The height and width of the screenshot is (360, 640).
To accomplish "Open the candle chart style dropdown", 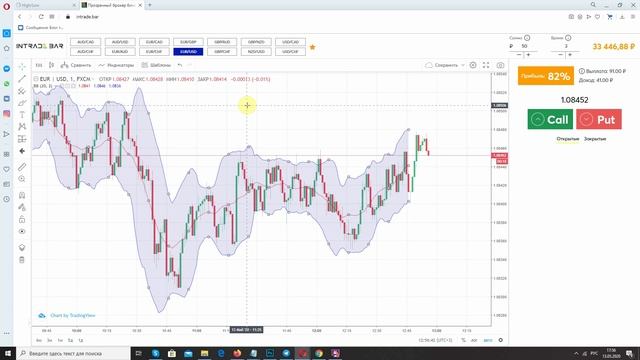I will coord(51,65).
